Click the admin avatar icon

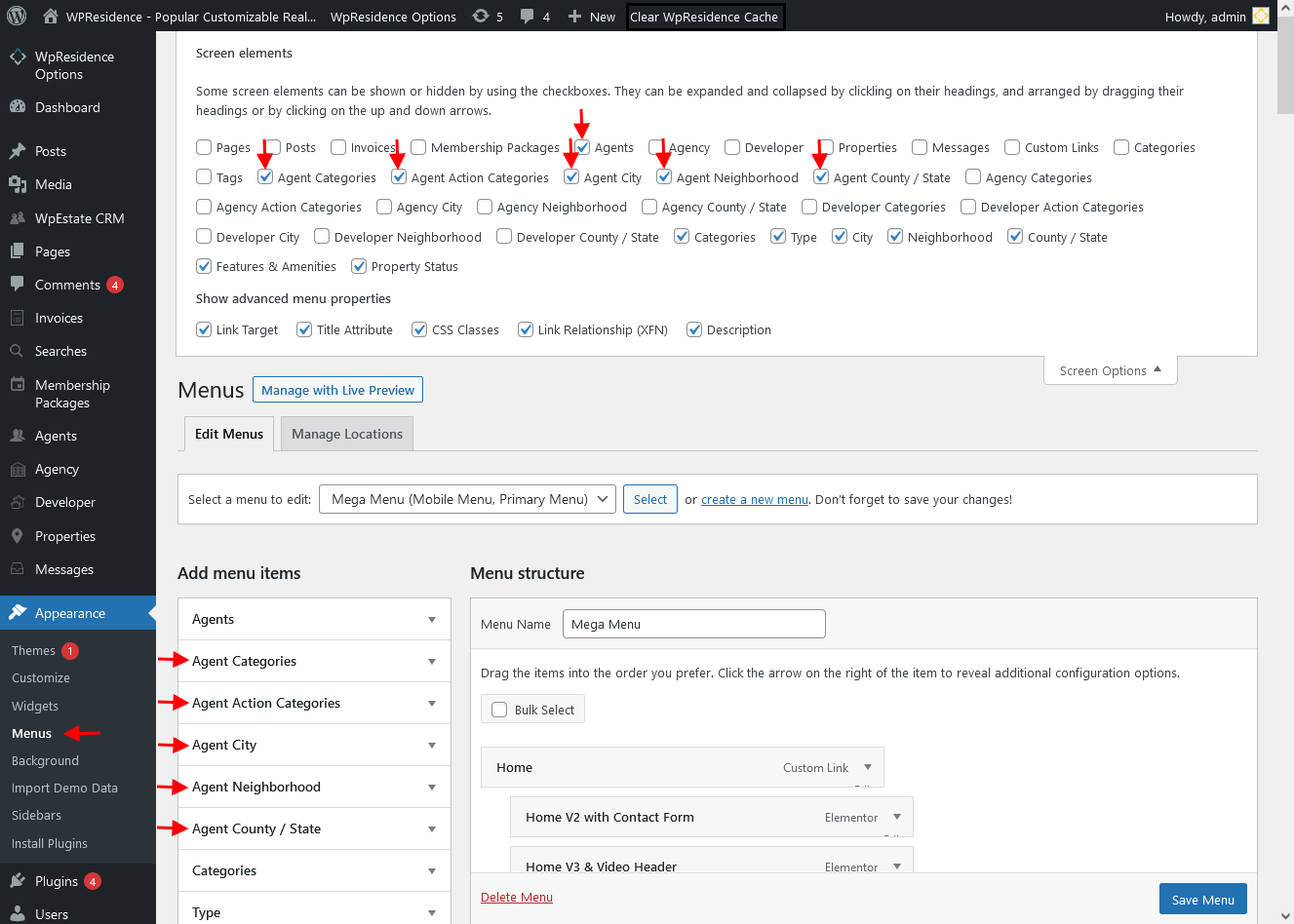(x=1261, y=16)
